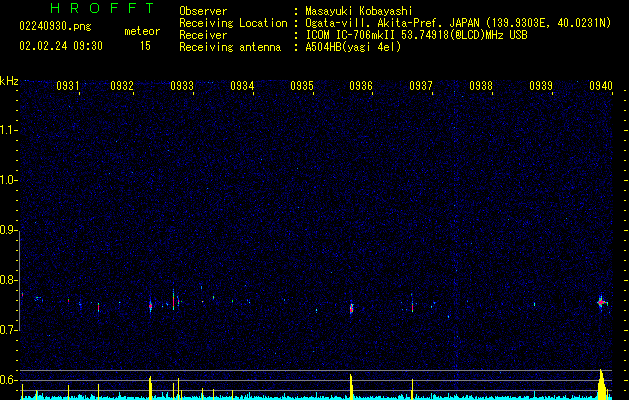Screen dimensions: 629x400
Task: Click the red meteor echo below 0936
Action: 351,309
